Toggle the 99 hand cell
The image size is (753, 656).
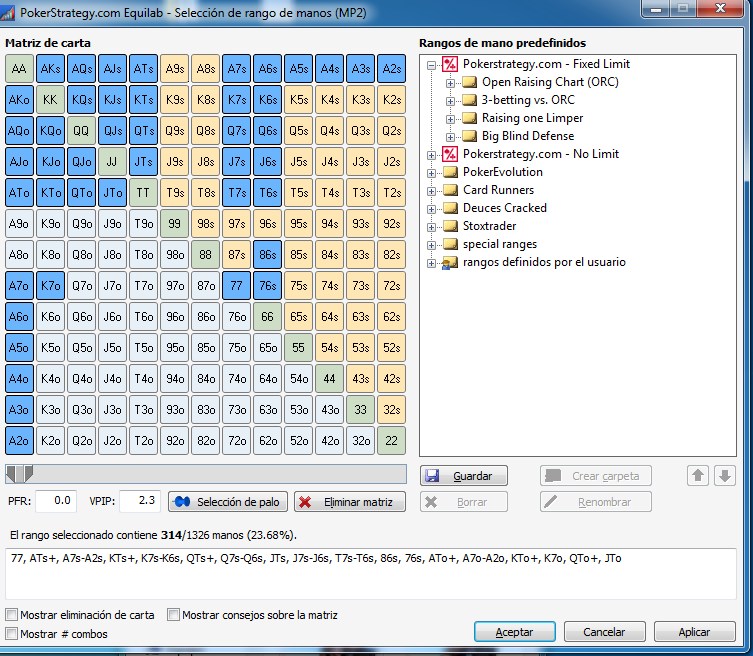[x=174, y=224]
